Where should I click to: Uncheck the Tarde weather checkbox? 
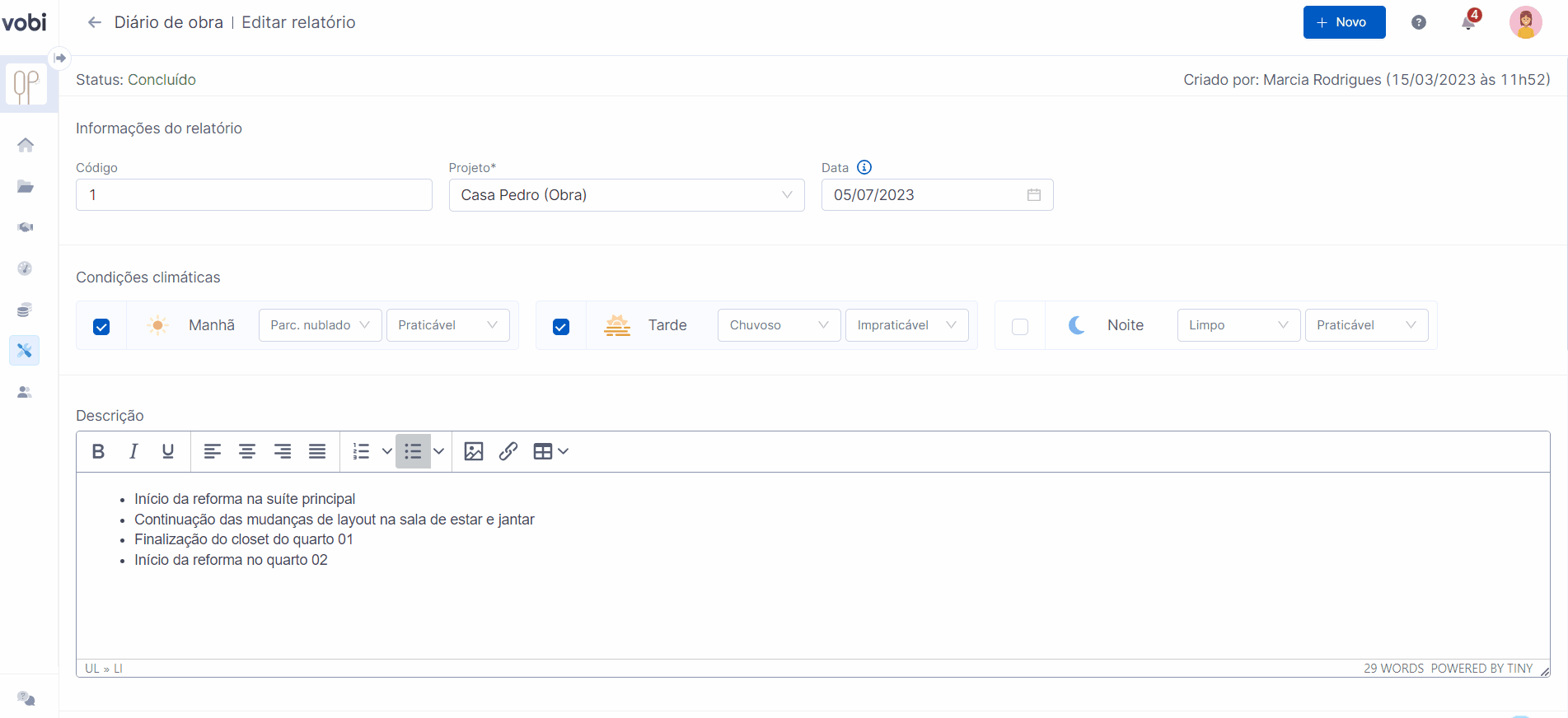[561, 327]
